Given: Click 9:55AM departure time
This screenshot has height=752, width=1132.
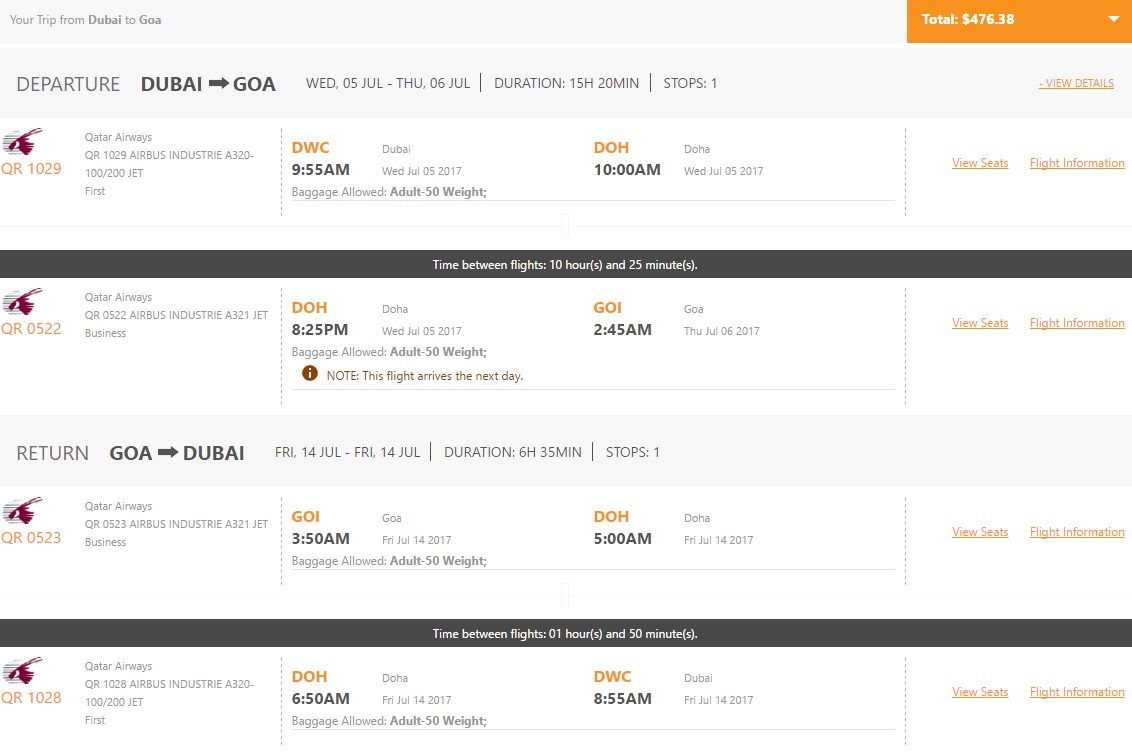Looking at the screenshot, I should [x=321, y=170].
